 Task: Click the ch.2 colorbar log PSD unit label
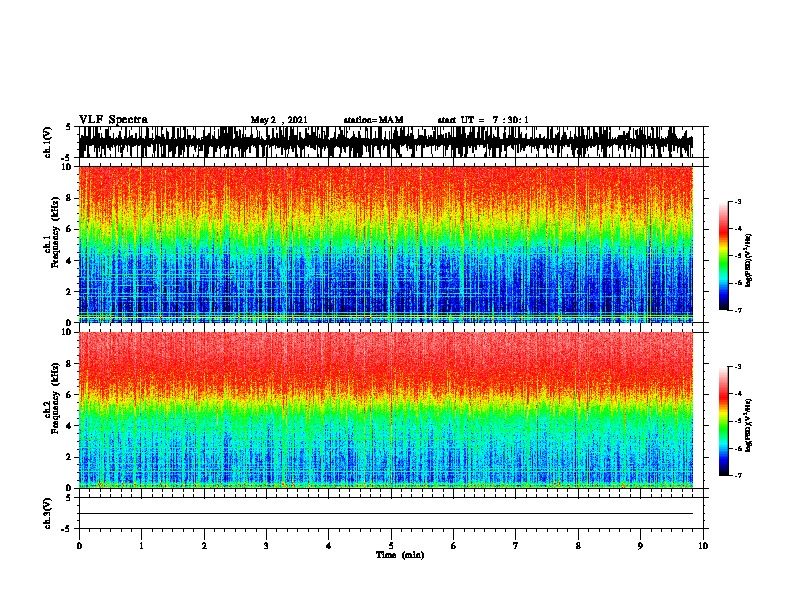[x=749, y=424]
